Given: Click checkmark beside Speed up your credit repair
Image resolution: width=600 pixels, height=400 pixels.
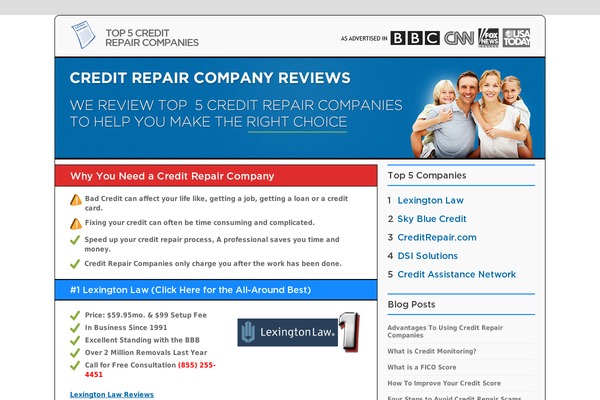Looking at the screenshot, I should (75, 240).
